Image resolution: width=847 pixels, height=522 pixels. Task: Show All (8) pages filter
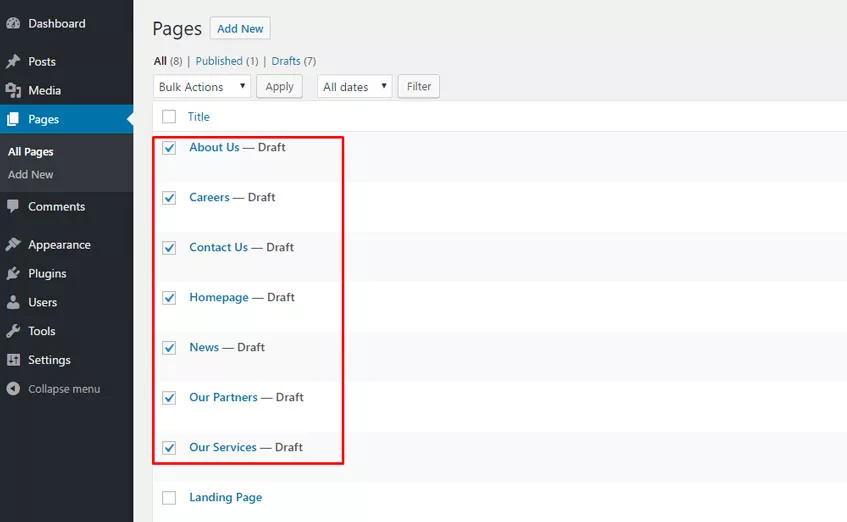168,61
